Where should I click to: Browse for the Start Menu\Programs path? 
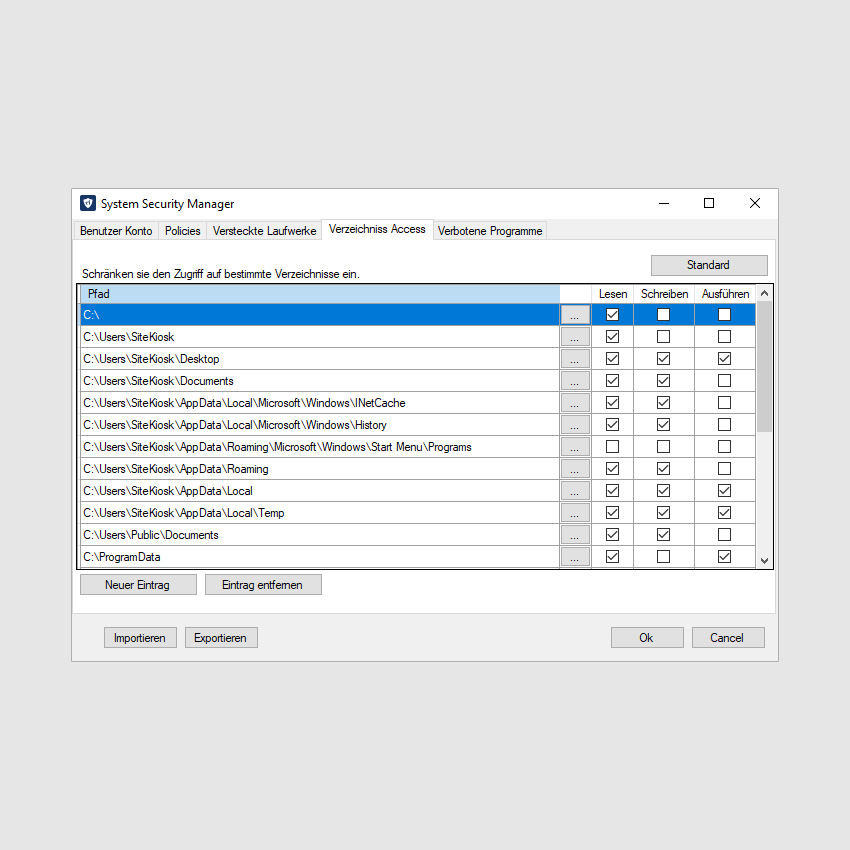coord(575,447)
